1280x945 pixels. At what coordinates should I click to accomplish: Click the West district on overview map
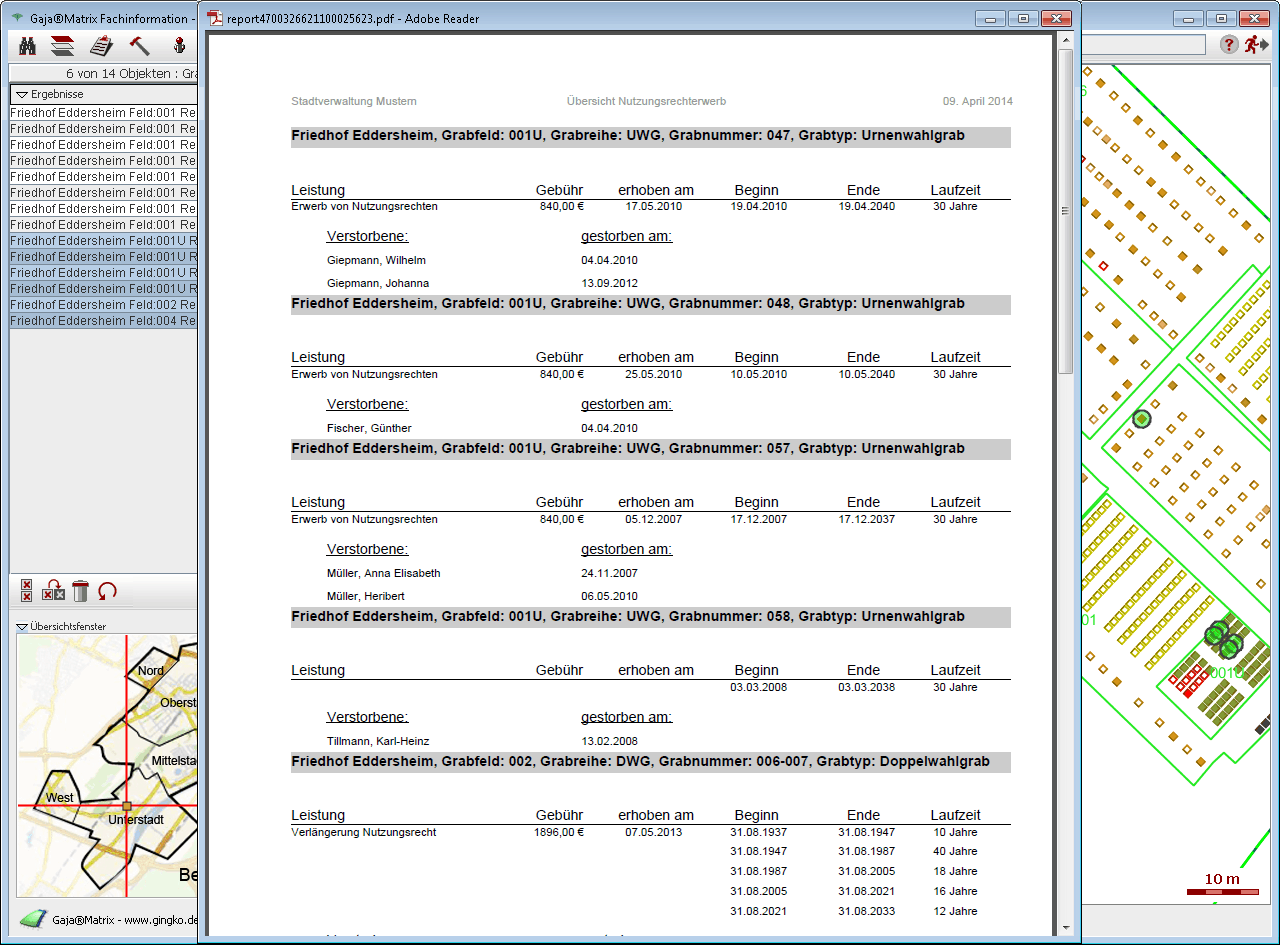(x=59, y=797)
